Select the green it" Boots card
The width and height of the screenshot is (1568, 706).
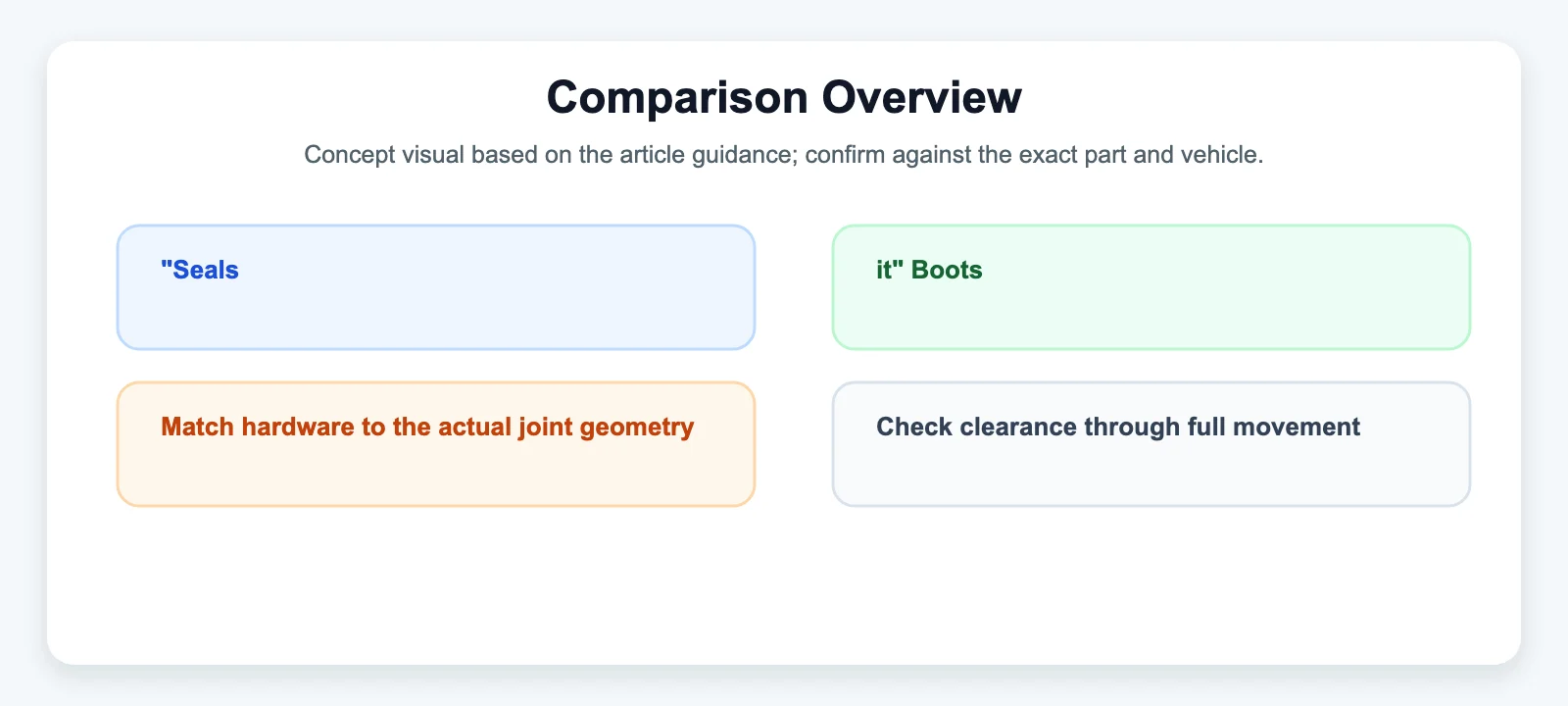[x=1151, y=287]
